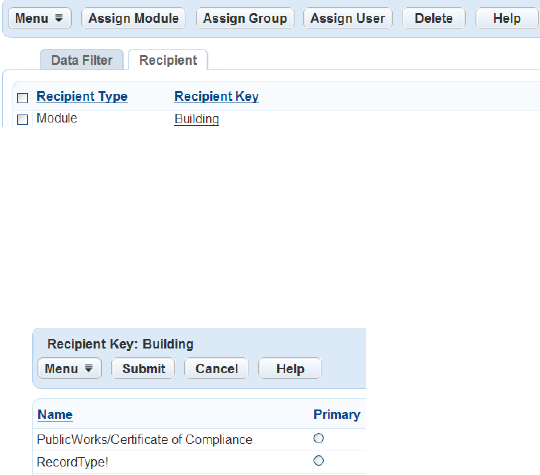Click the Assign Group button
The height and width of the screenshot is (475, 540).
click(245, 18)
